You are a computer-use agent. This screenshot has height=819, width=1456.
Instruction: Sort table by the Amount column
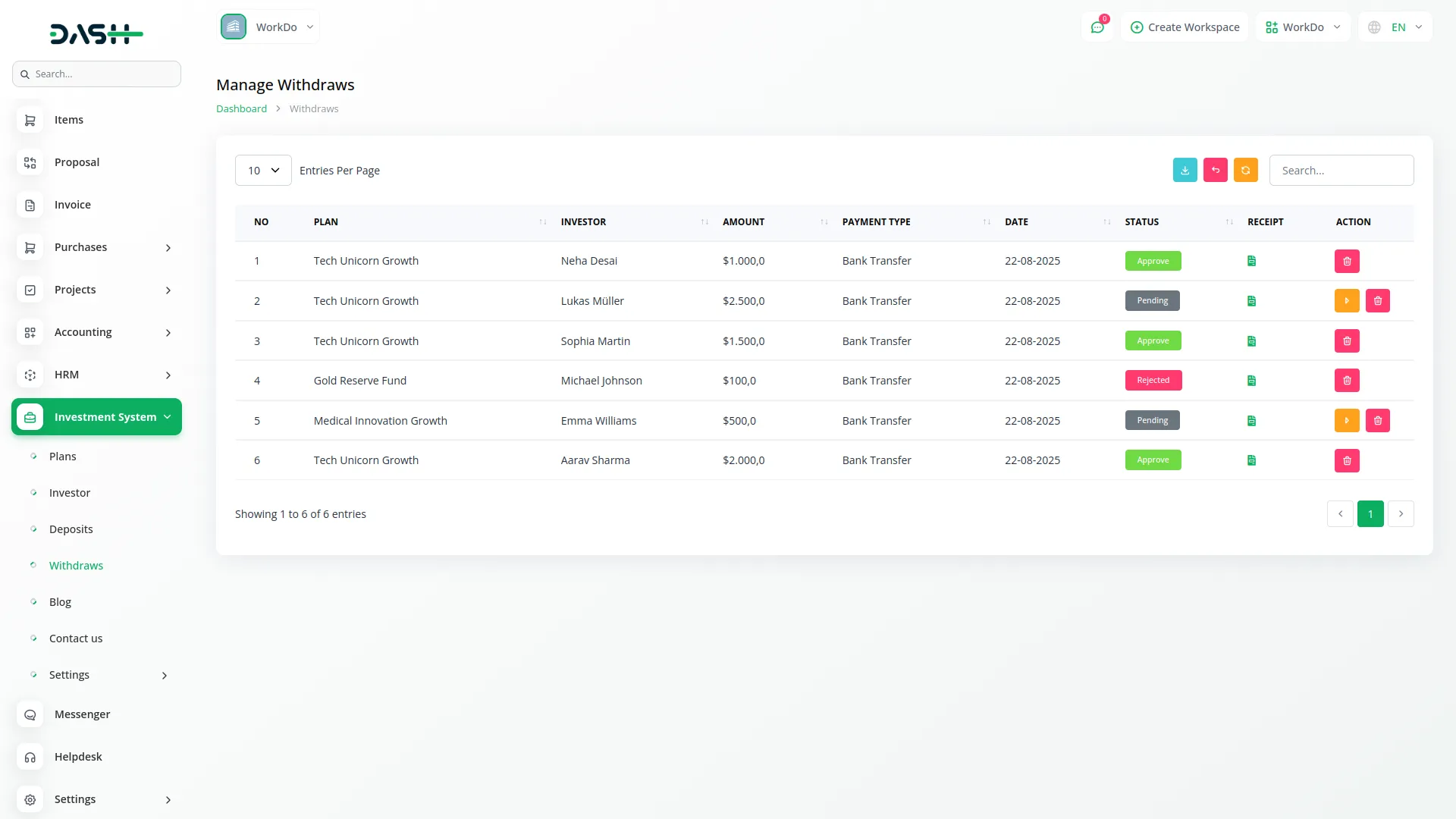pos(744,222)
